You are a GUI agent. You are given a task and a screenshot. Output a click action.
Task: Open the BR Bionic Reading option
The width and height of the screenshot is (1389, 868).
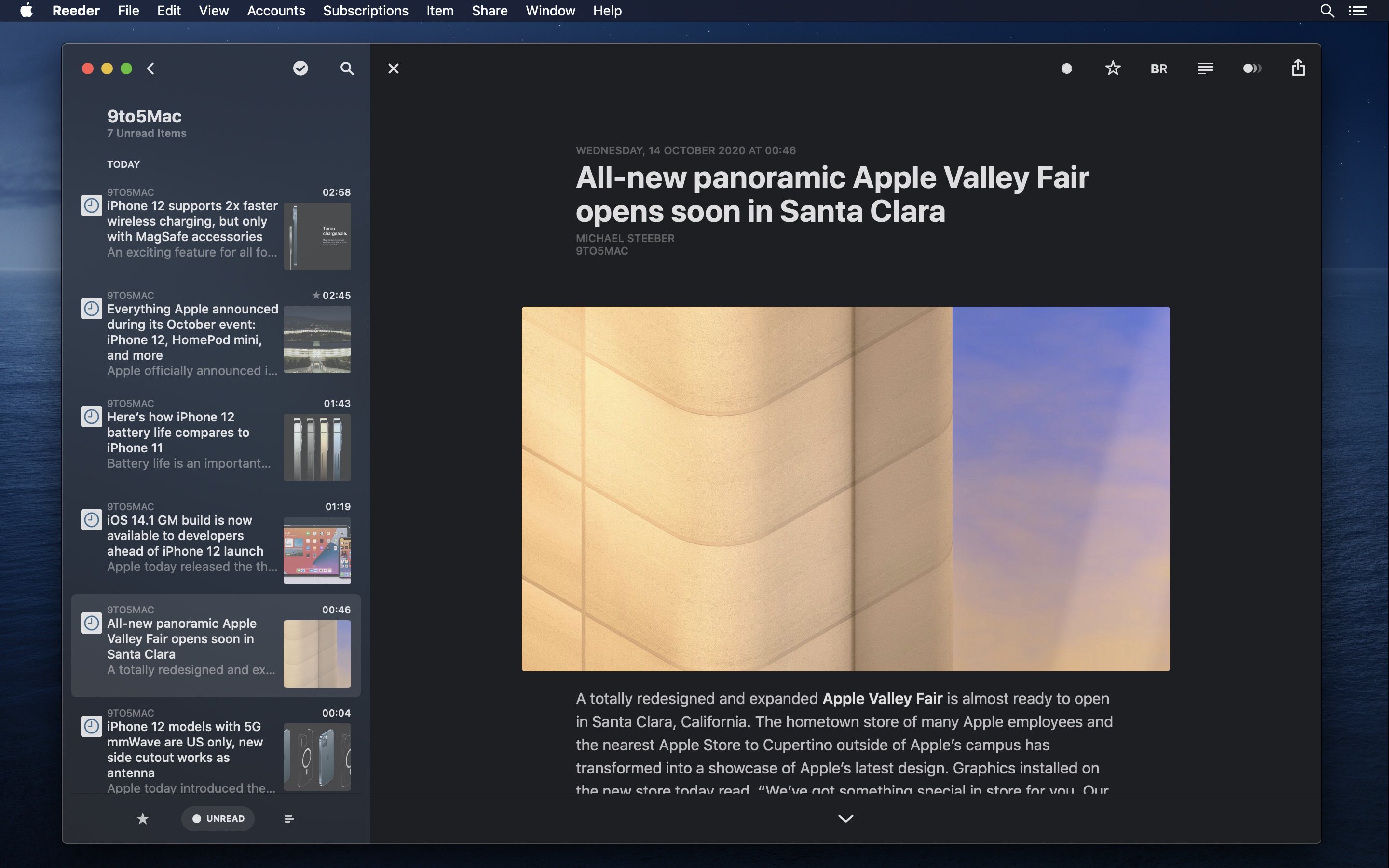click(1159, 69)
